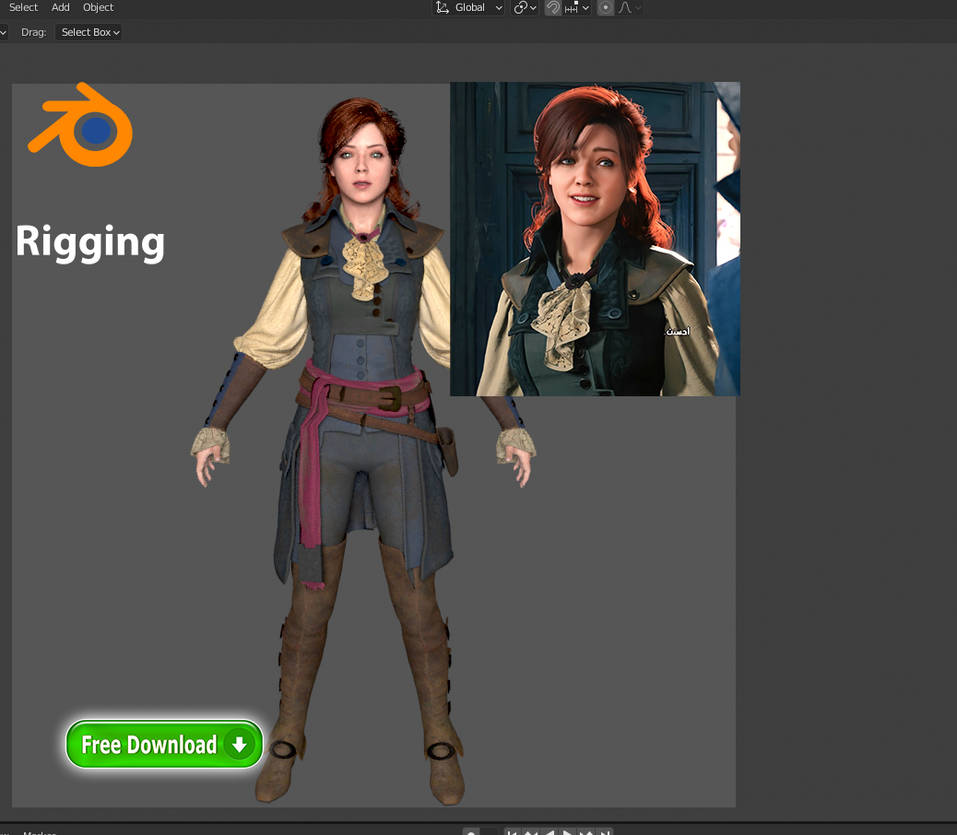Screen dimensions: 957x835
Task: Open the Global transform orientation dropdown
Action: click(468, 8)
